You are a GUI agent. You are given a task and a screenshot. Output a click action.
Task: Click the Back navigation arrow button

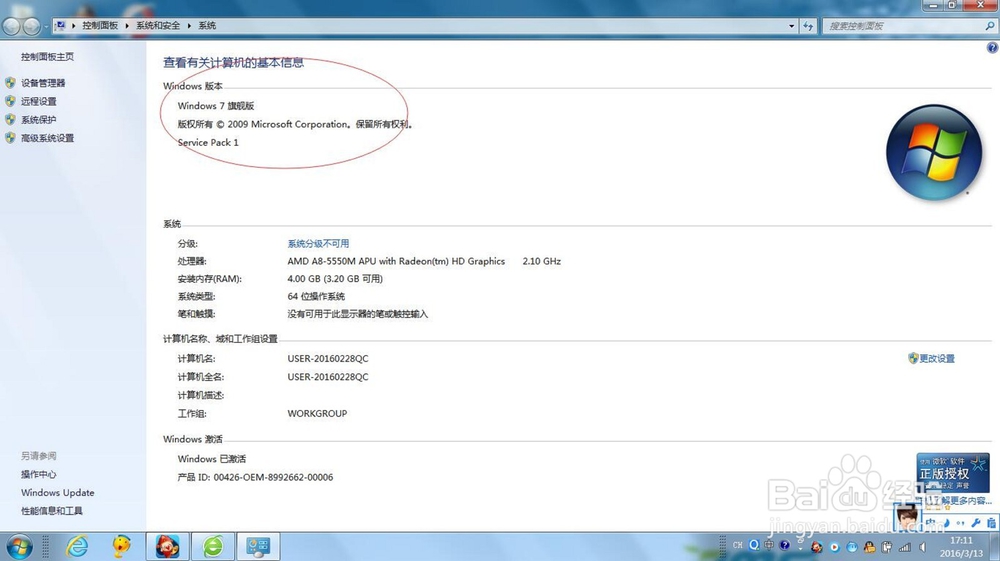(11, 26)
